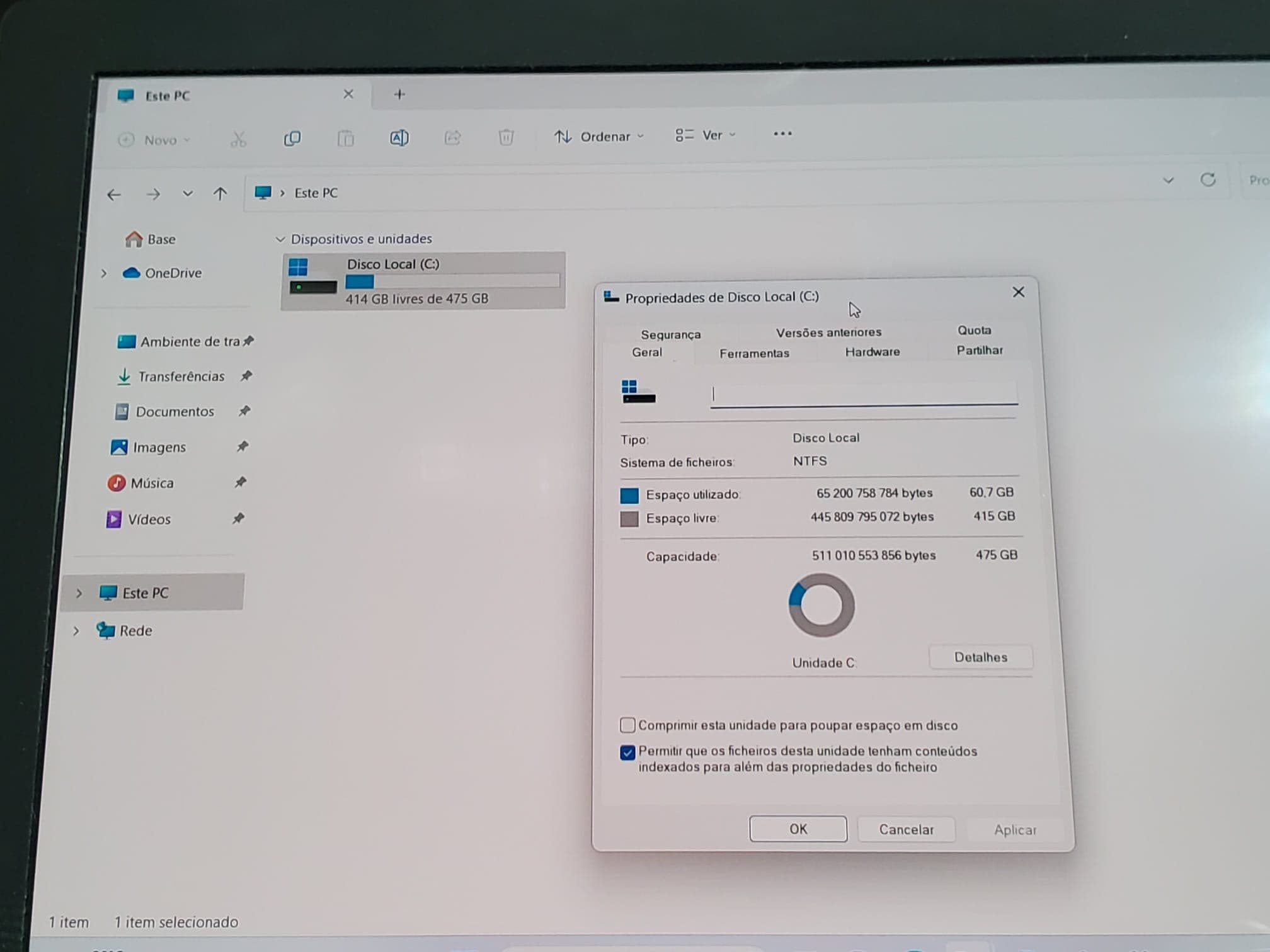Select Disco Local (C:) drive tile
The width and height of the screenshot is (1270, 952).
coord(423,281)
